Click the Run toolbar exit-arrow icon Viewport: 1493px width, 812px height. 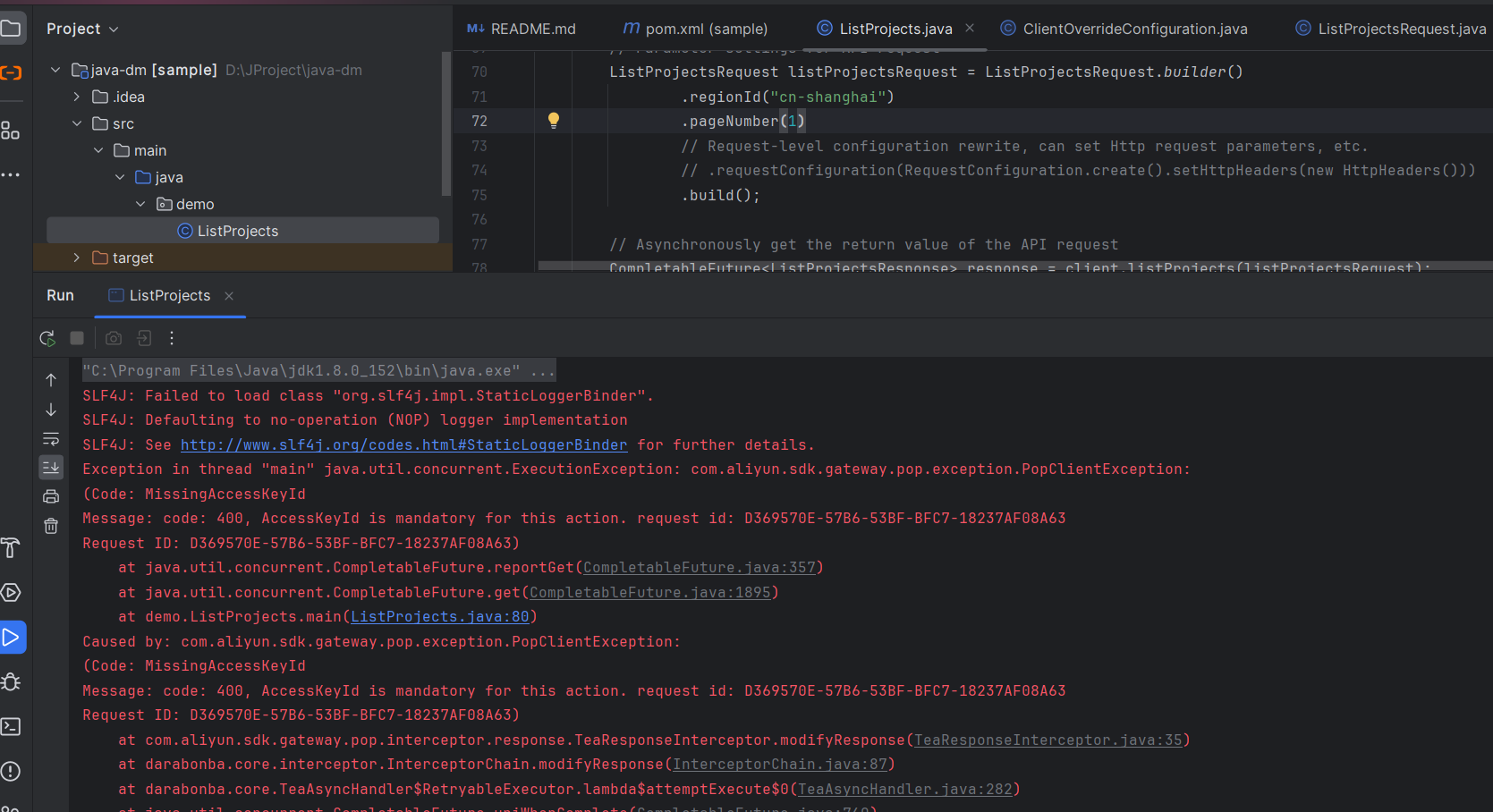pyautogui.click(x=143, y=338)
